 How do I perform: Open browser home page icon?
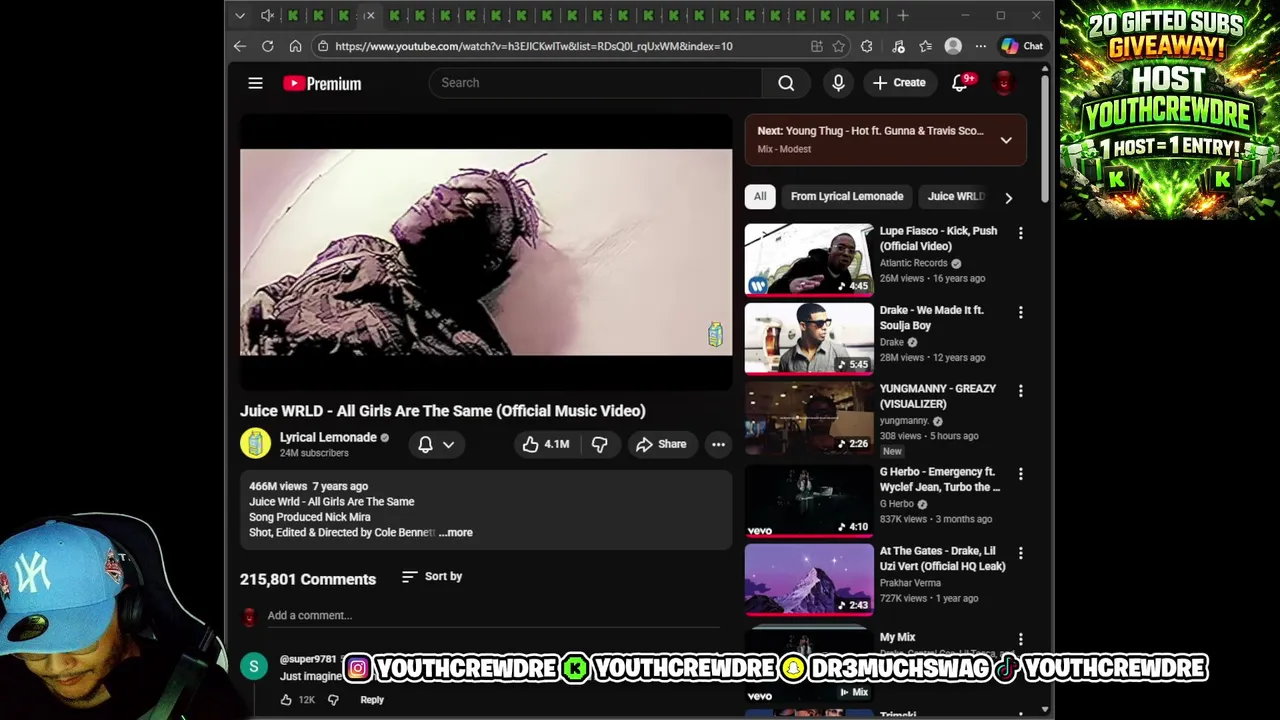[295, 46]
